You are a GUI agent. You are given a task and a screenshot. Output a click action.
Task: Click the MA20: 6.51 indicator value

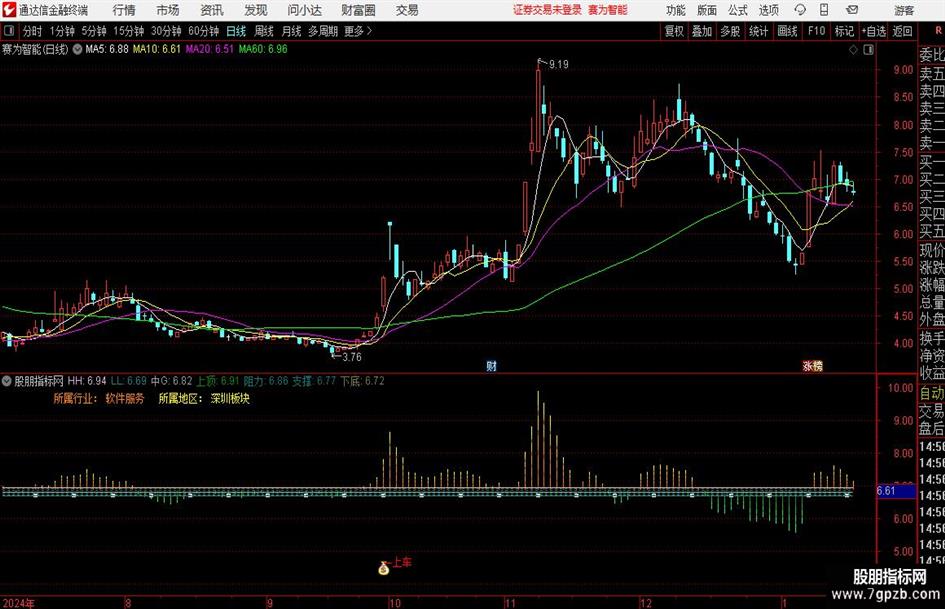(209, 49)
